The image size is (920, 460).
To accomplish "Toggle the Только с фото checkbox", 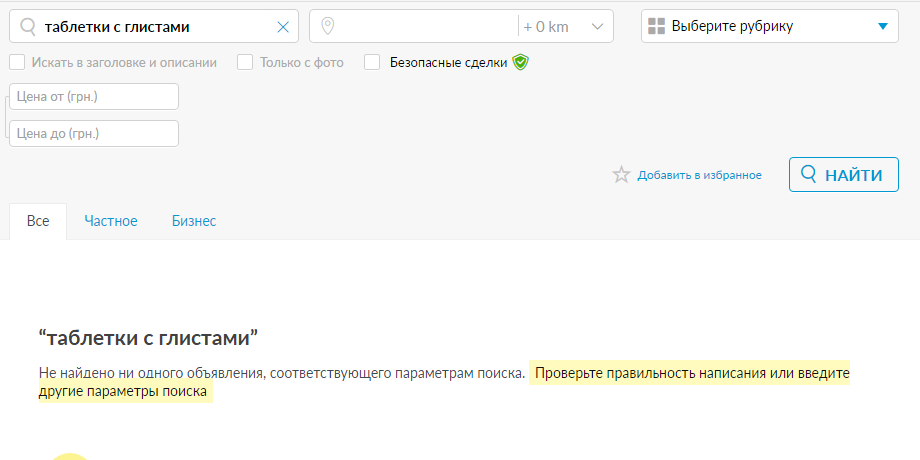I will click(x=245, y=62).
